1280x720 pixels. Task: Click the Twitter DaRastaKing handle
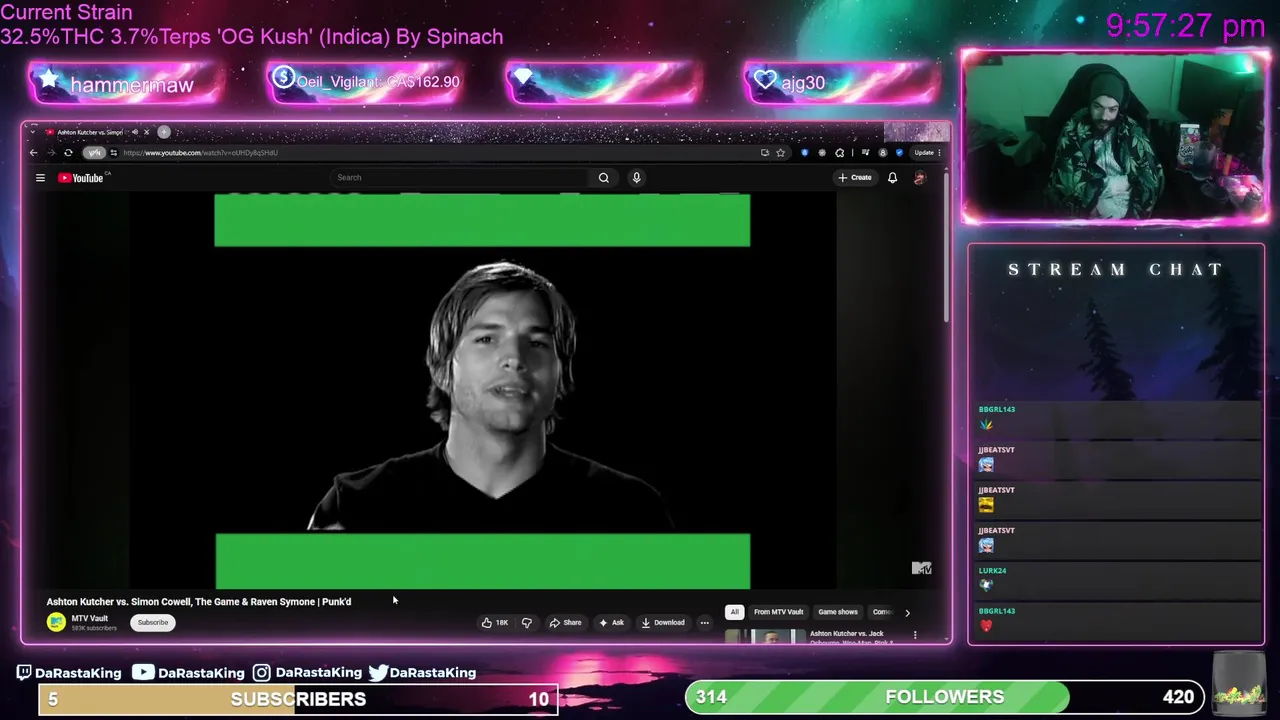432,673
